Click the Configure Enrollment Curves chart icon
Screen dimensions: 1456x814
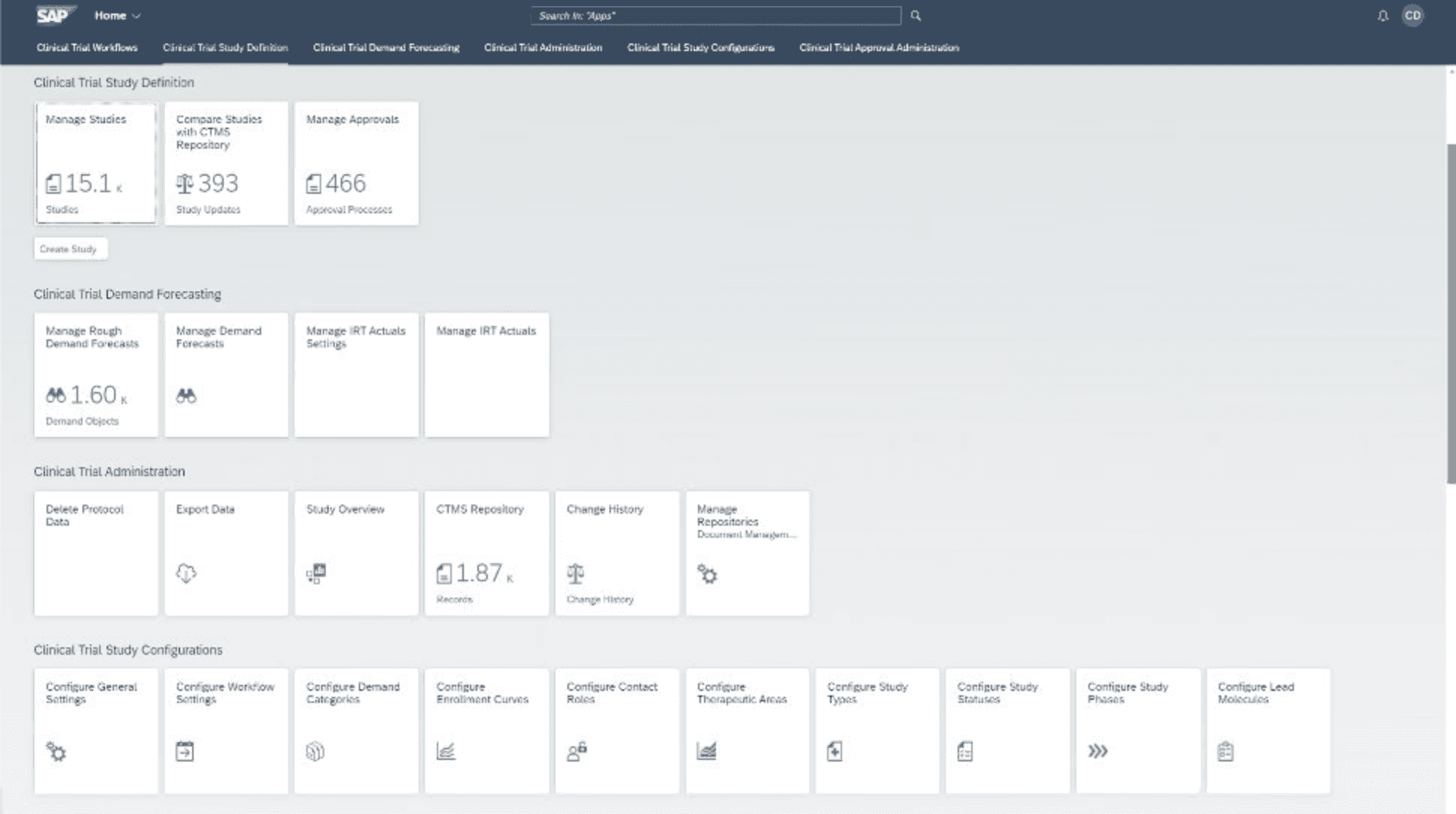tap(446, 751)
